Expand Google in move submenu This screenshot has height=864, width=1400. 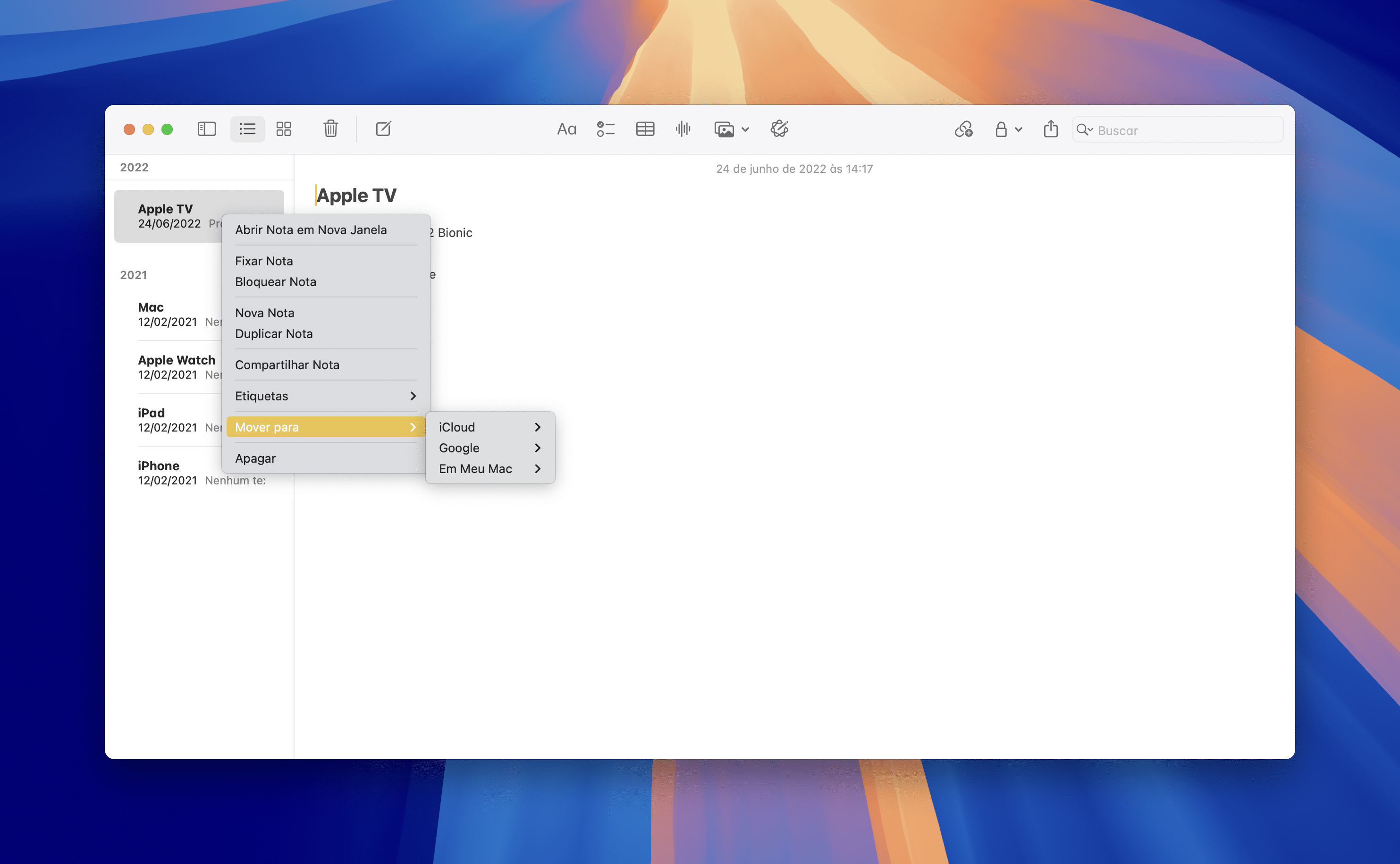click(x=489, y=448)
